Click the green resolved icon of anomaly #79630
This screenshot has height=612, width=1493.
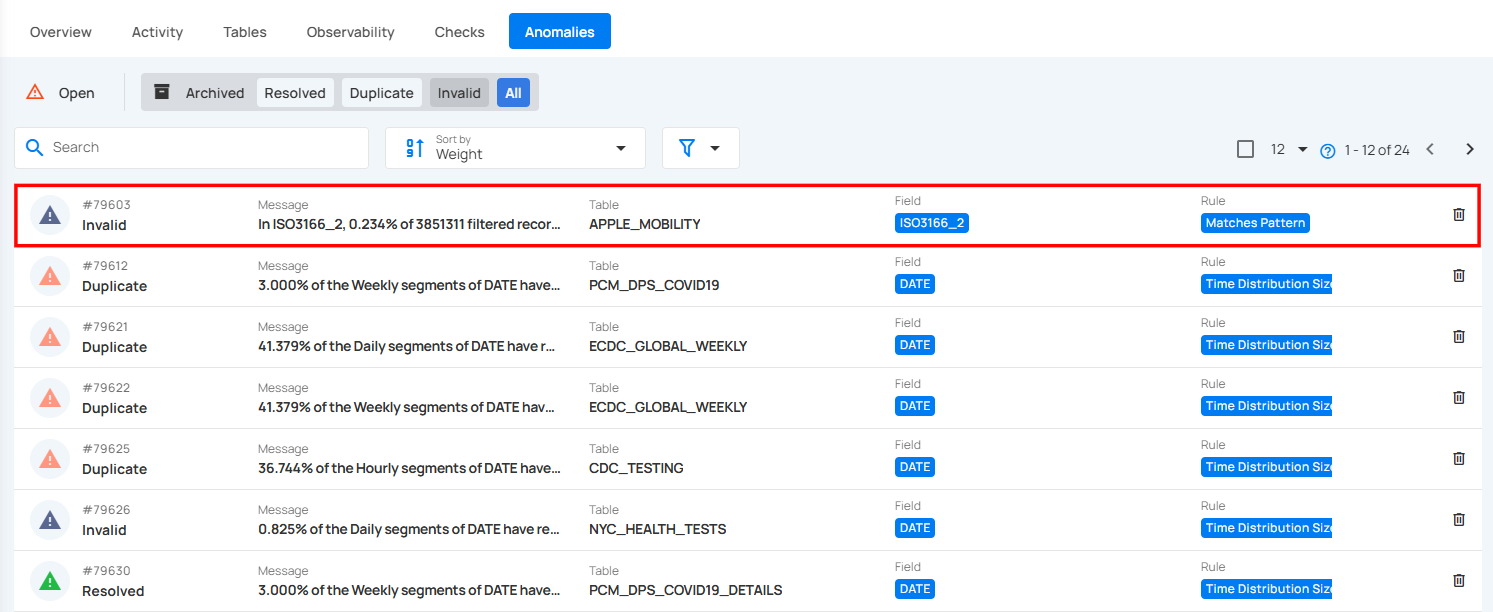click(x=50, y=581)
